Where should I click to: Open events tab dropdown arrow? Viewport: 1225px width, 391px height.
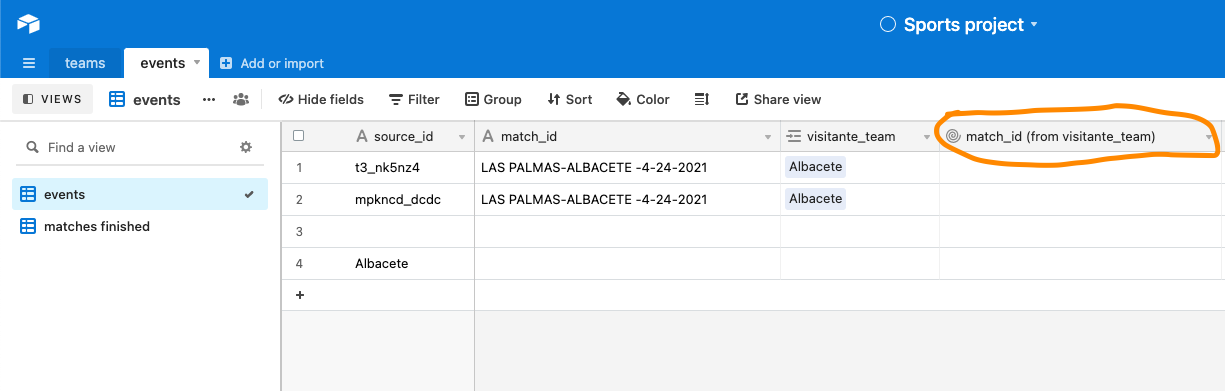point(197,62)
